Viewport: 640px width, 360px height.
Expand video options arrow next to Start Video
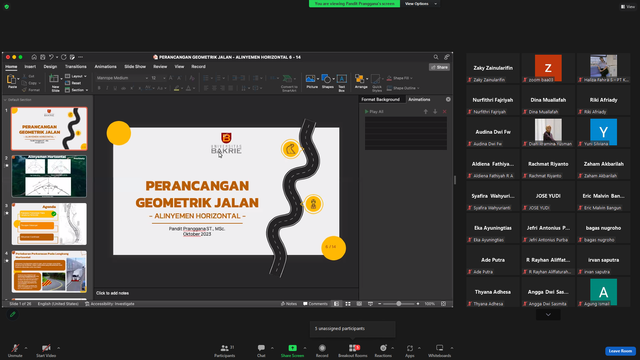pyautogui.click(x=58, y=348)
